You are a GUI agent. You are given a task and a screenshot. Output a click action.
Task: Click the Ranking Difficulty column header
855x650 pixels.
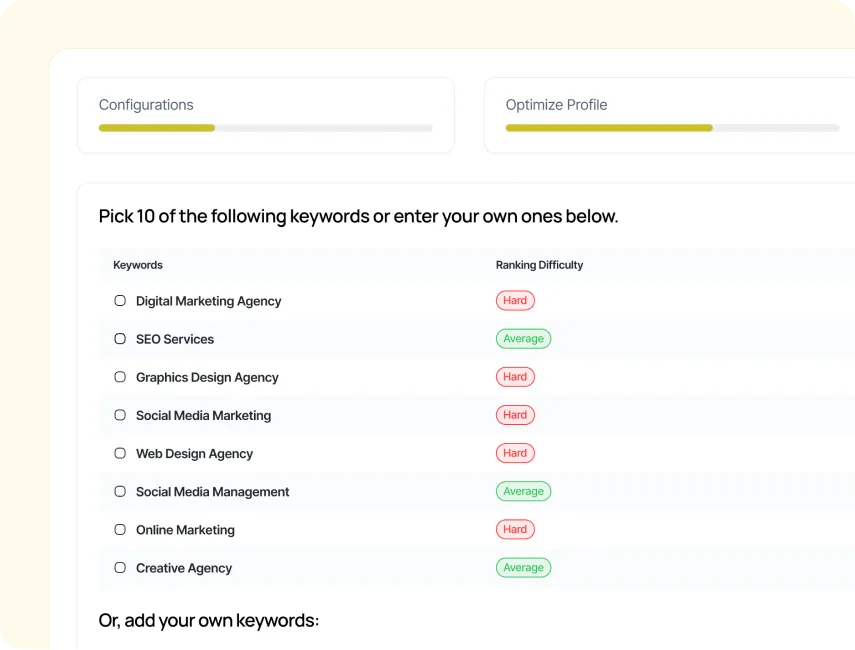pos(539,265)
